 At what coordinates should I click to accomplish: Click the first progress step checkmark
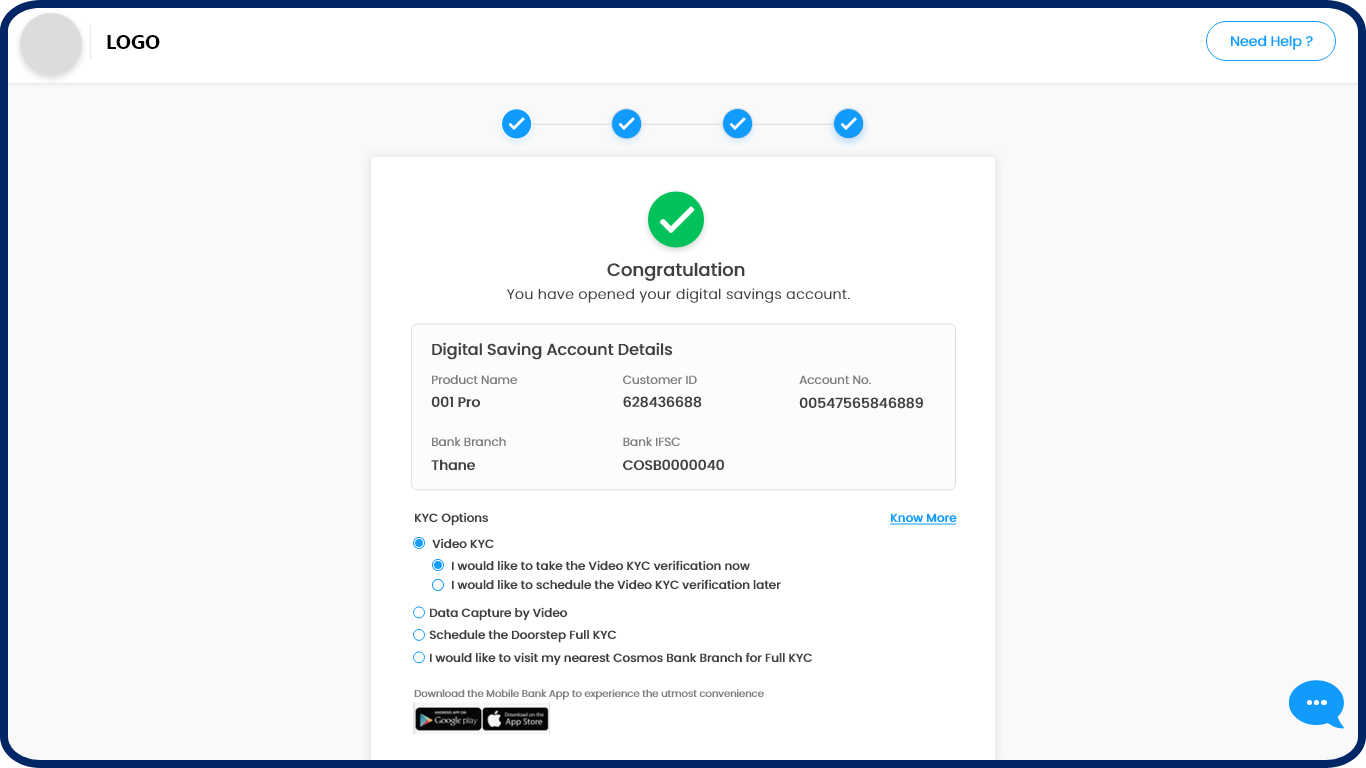(516, 124)
